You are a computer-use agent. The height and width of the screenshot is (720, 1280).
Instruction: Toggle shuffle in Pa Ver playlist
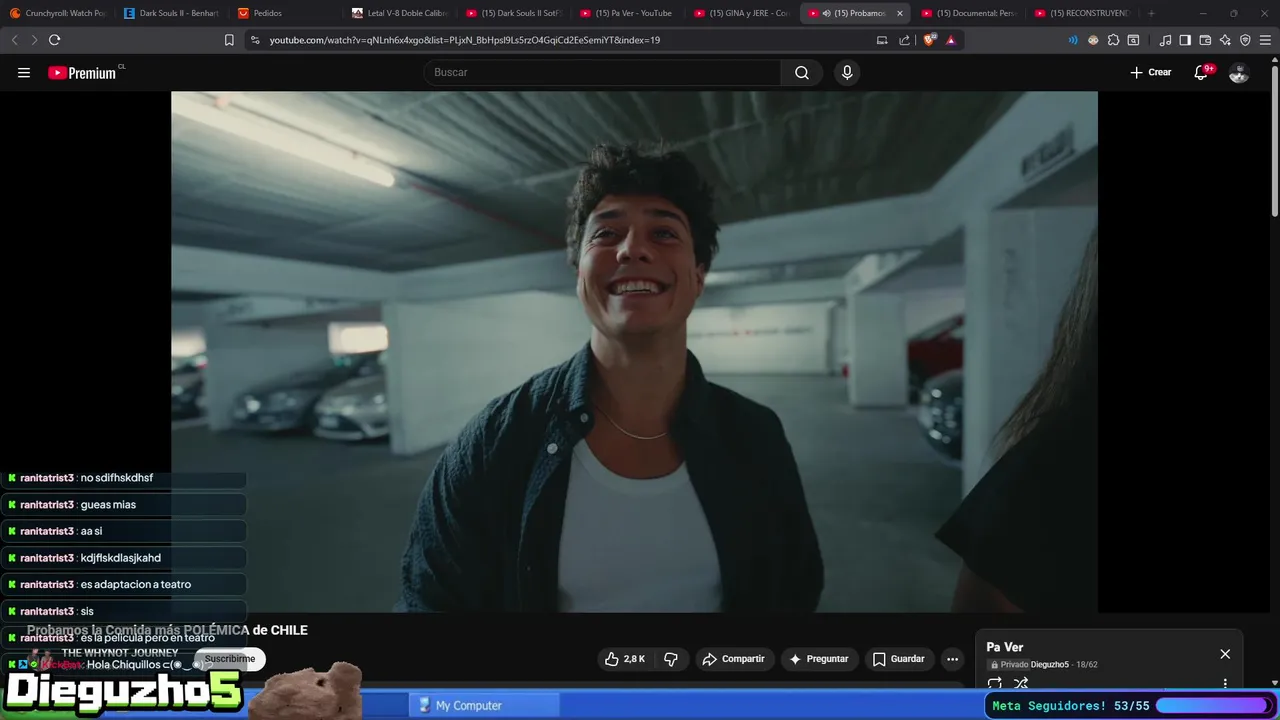(1021, 684)
